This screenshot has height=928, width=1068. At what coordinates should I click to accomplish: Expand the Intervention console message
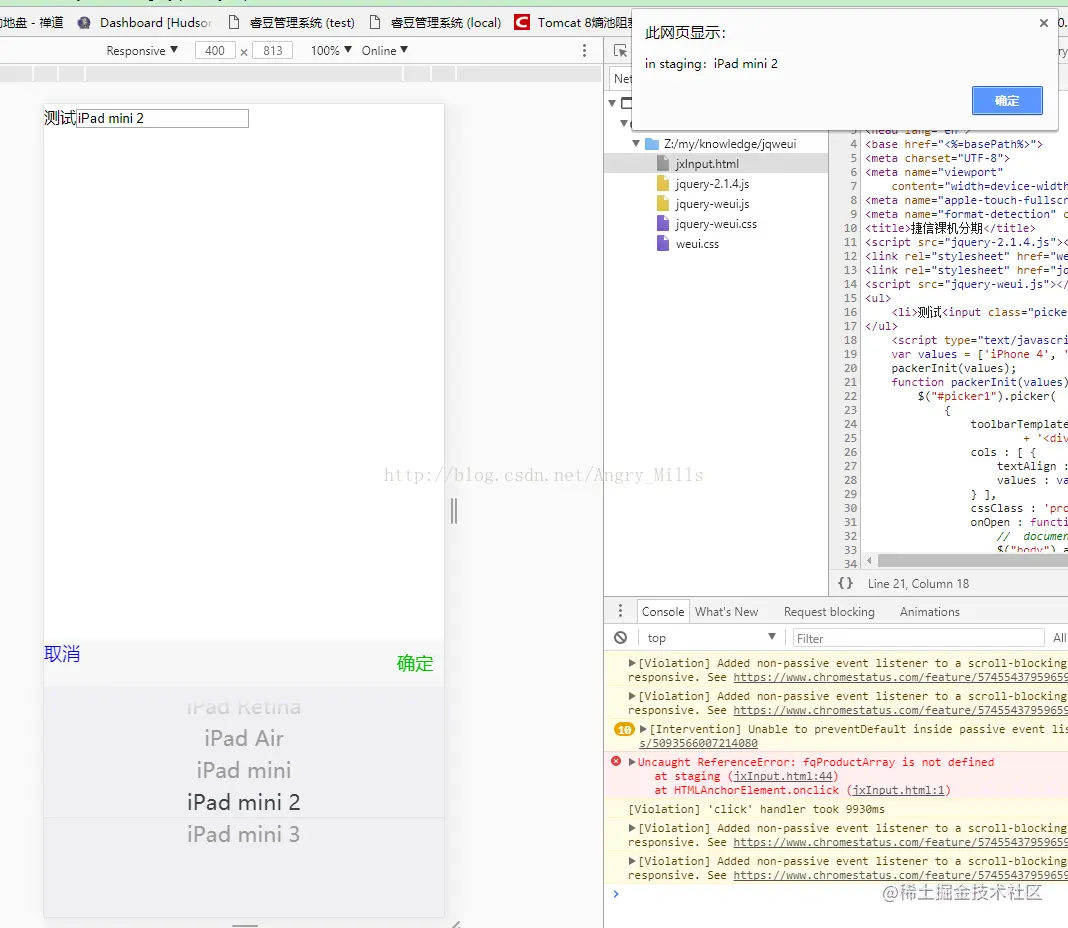coord(643,729)
